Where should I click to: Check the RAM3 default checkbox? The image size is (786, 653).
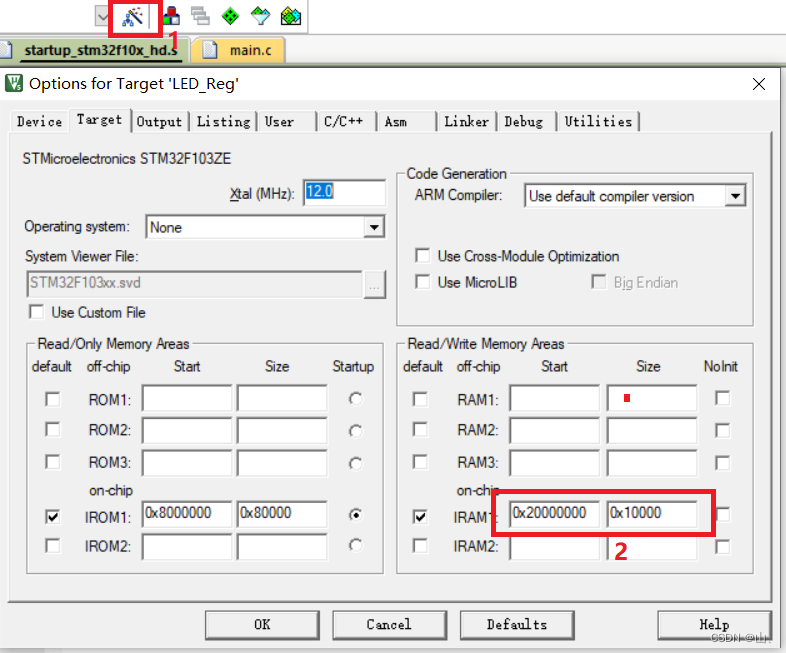click(x=420, y=462)
